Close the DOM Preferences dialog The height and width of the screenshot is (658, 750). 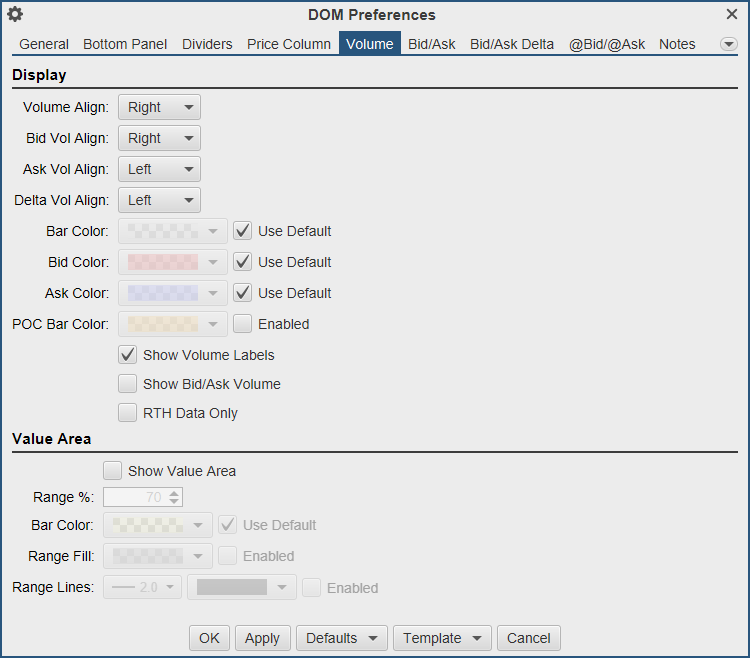pyautogui.click(x=731, y=15)
